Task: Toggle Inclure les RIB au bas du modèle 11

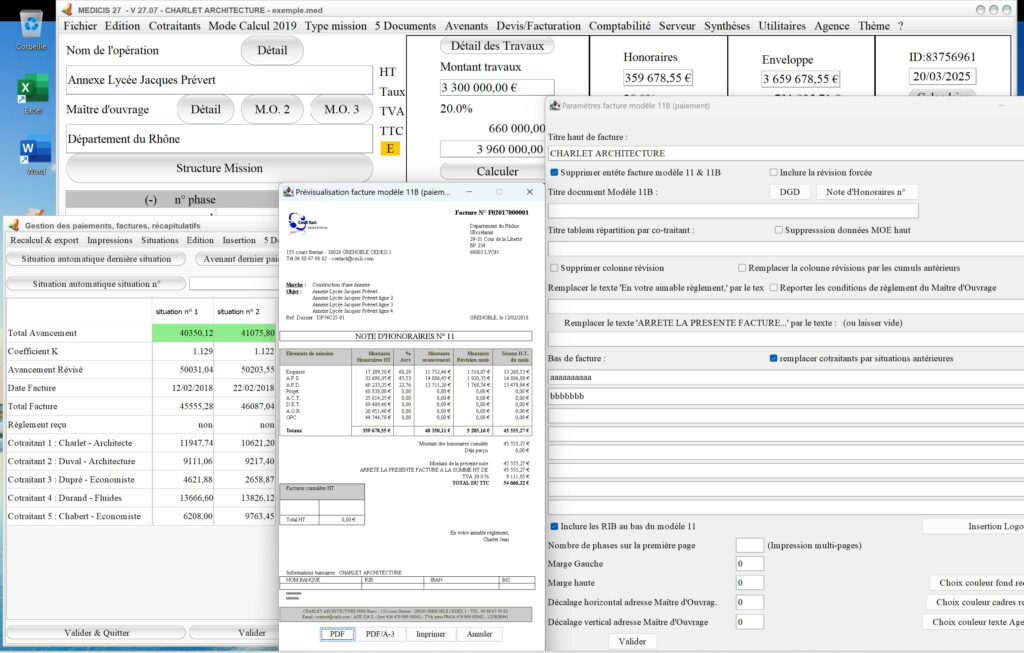Action: tap(554, 526)
